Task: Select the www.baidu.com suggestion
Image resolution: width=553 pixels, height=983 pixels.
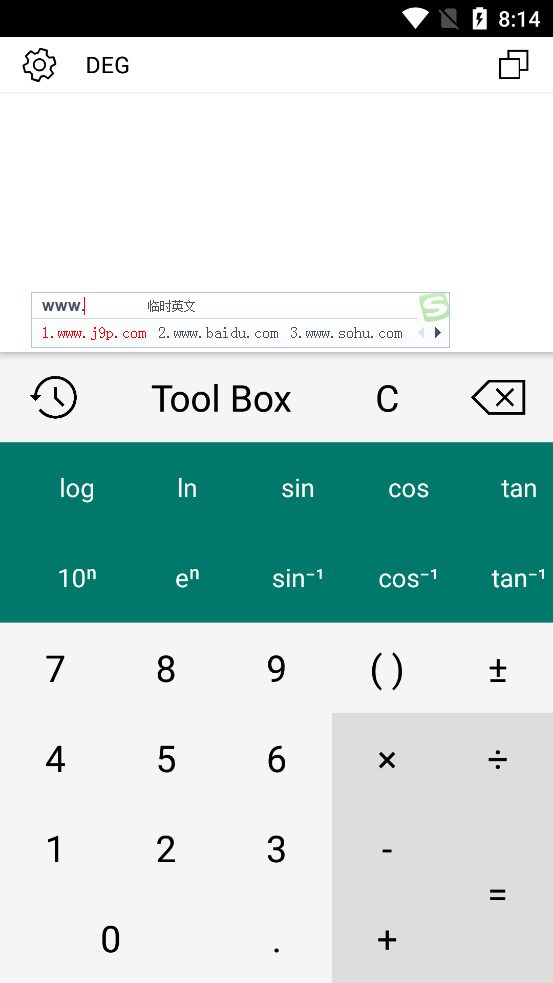Action: point(218,334)
